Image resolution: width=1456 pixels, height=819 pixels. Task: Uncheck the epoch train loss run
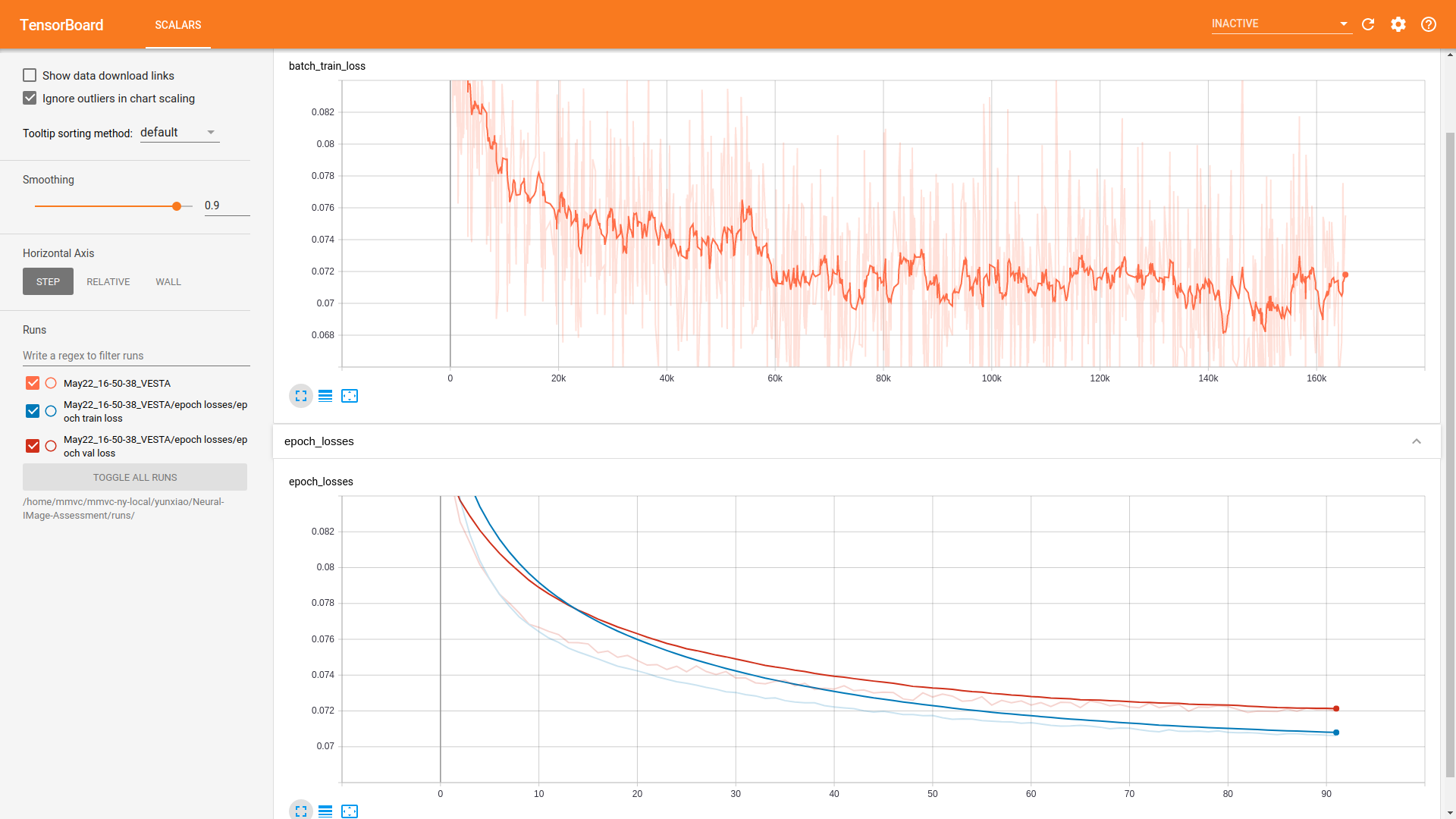[x=33, y=411]
